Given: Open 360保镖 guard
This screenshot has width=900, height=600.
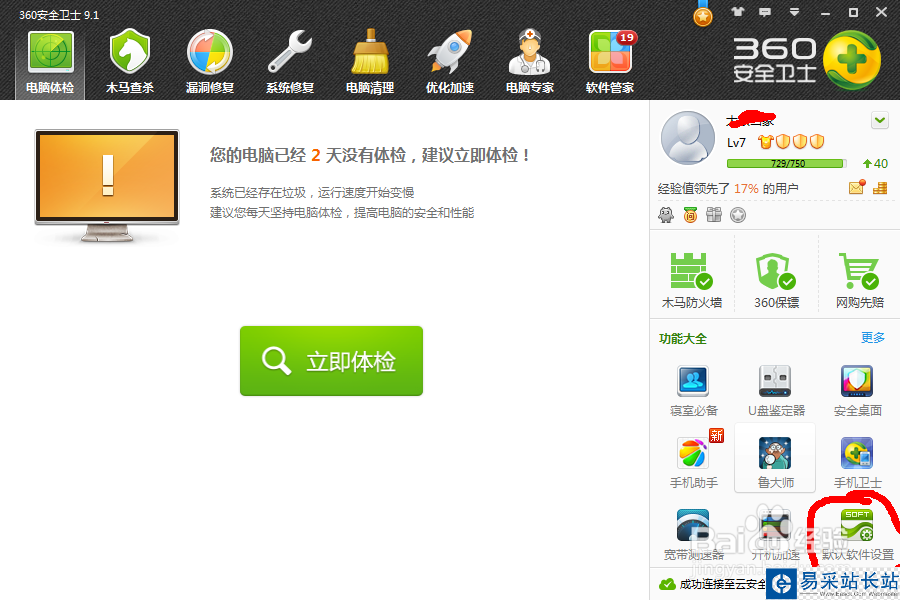Looking at the screenshot, I should (x=776, y=281).
